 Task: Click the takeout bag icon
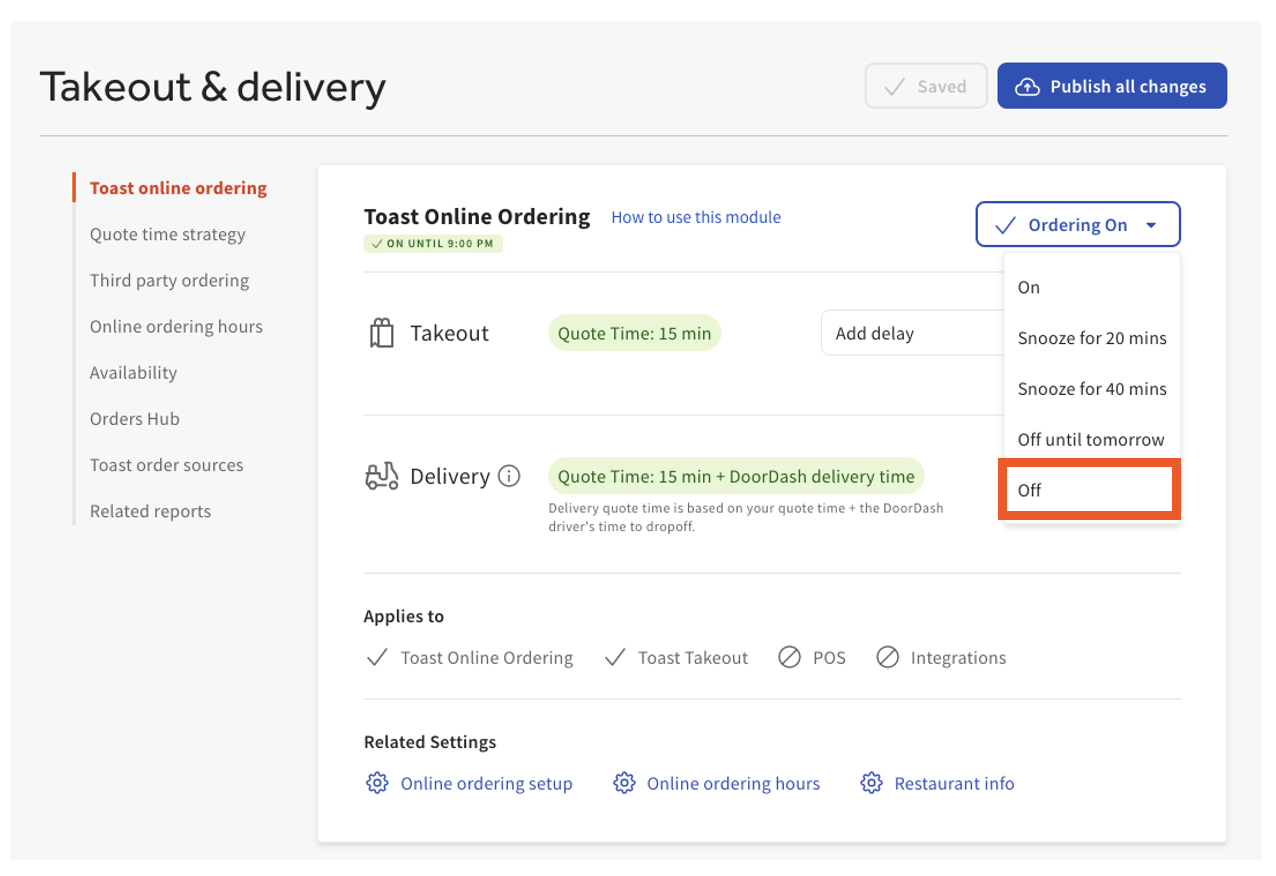point(381,332)
